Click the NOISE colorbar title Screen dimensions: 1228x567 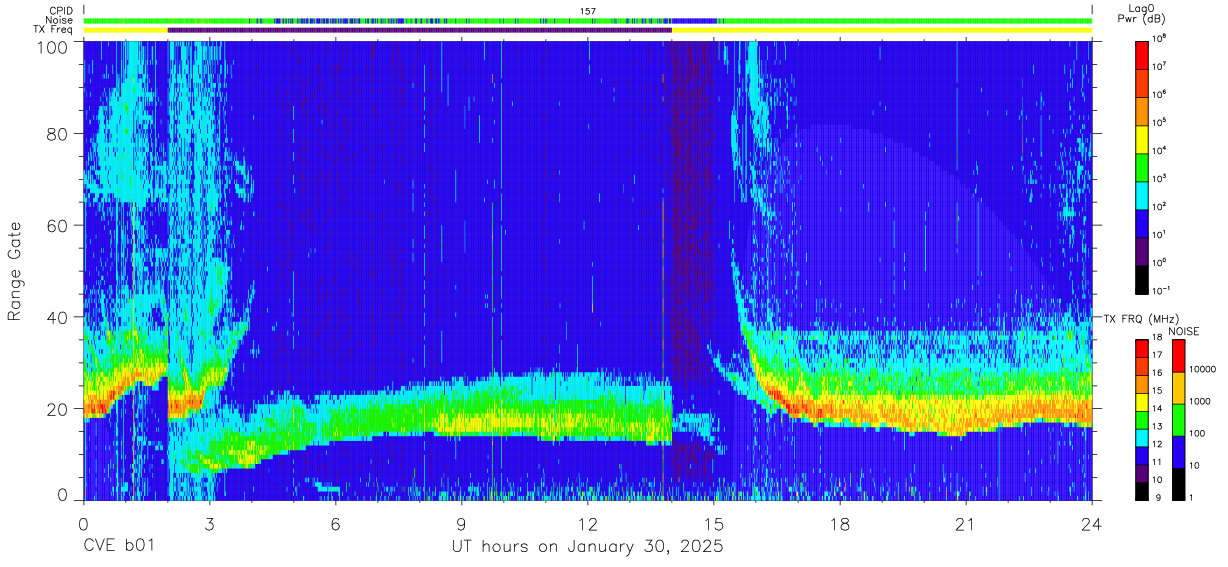tap(1184, 330)
